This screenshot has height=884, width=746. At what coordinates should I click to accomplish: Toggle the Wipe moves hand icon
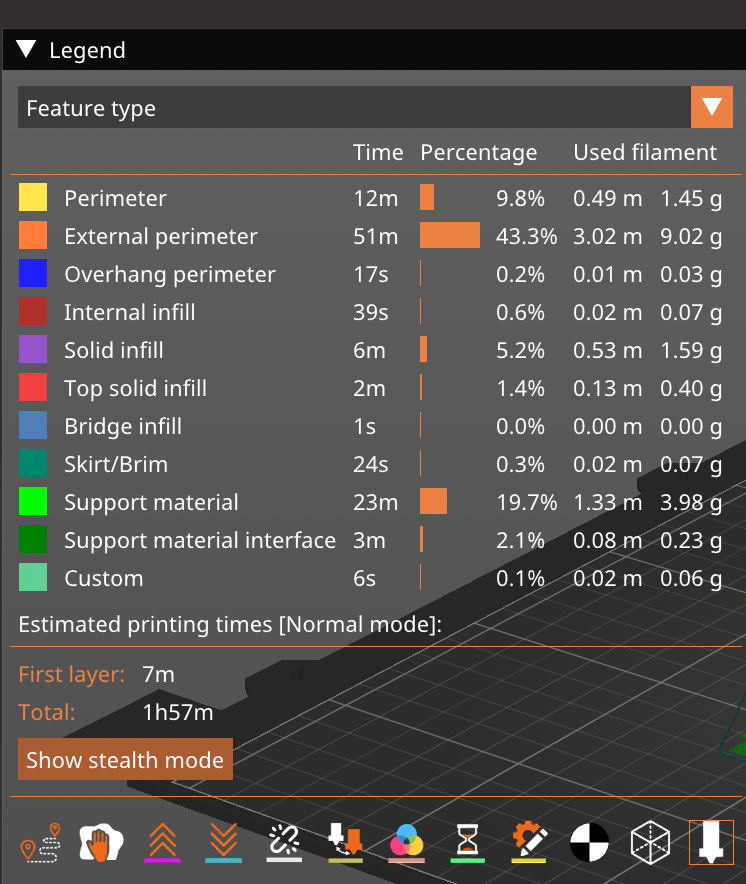(x=100, y=842)
